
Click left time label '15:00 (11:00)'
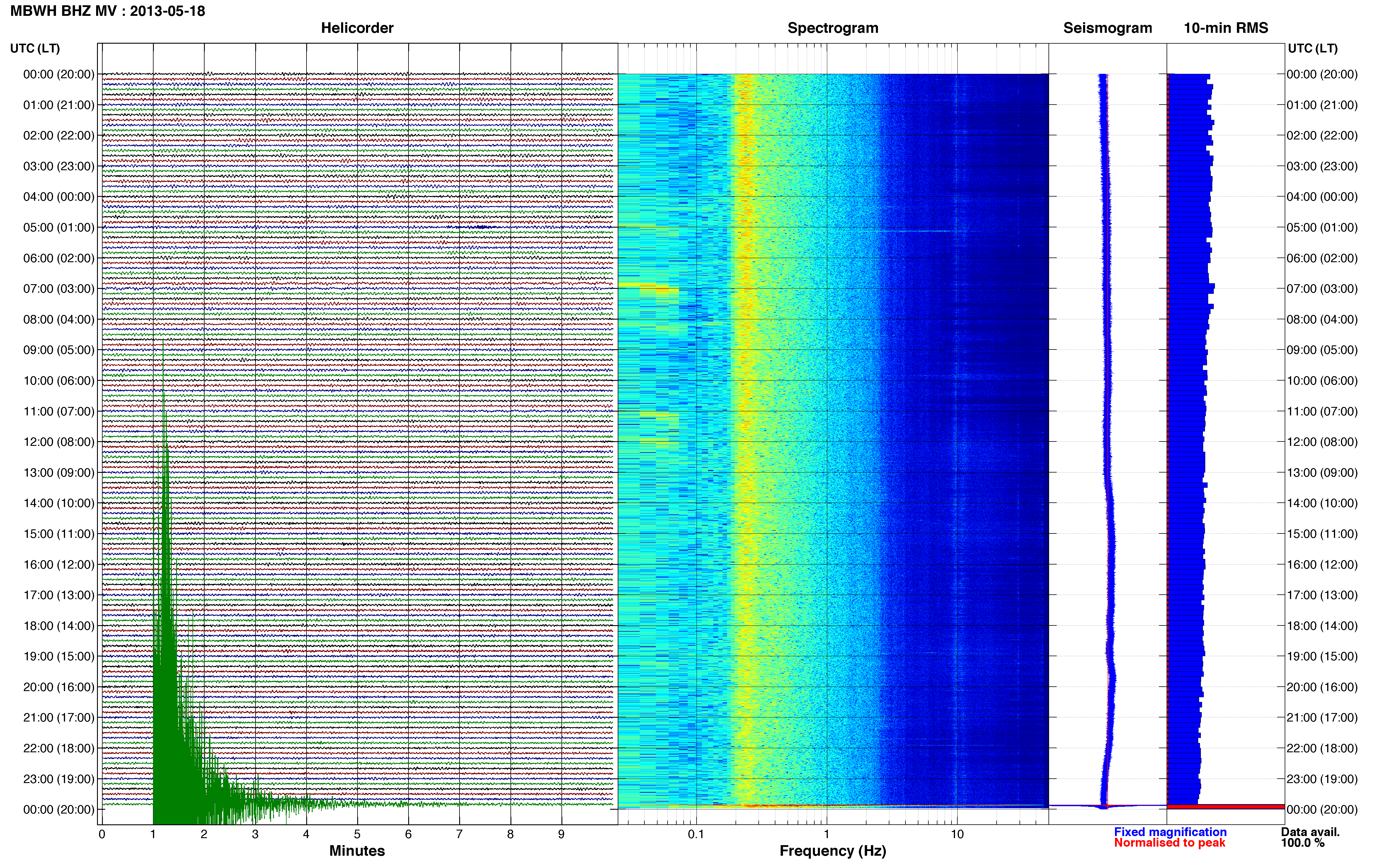point(59,534)
